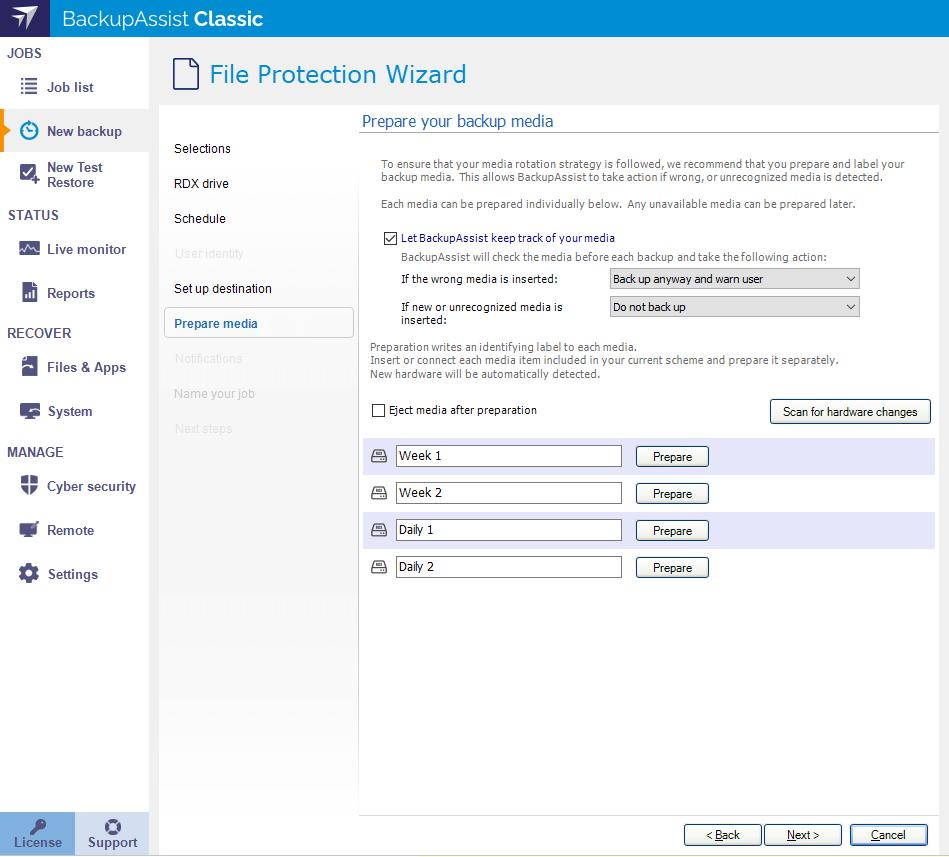Open the wrong media action dropdown

(734, 279)
